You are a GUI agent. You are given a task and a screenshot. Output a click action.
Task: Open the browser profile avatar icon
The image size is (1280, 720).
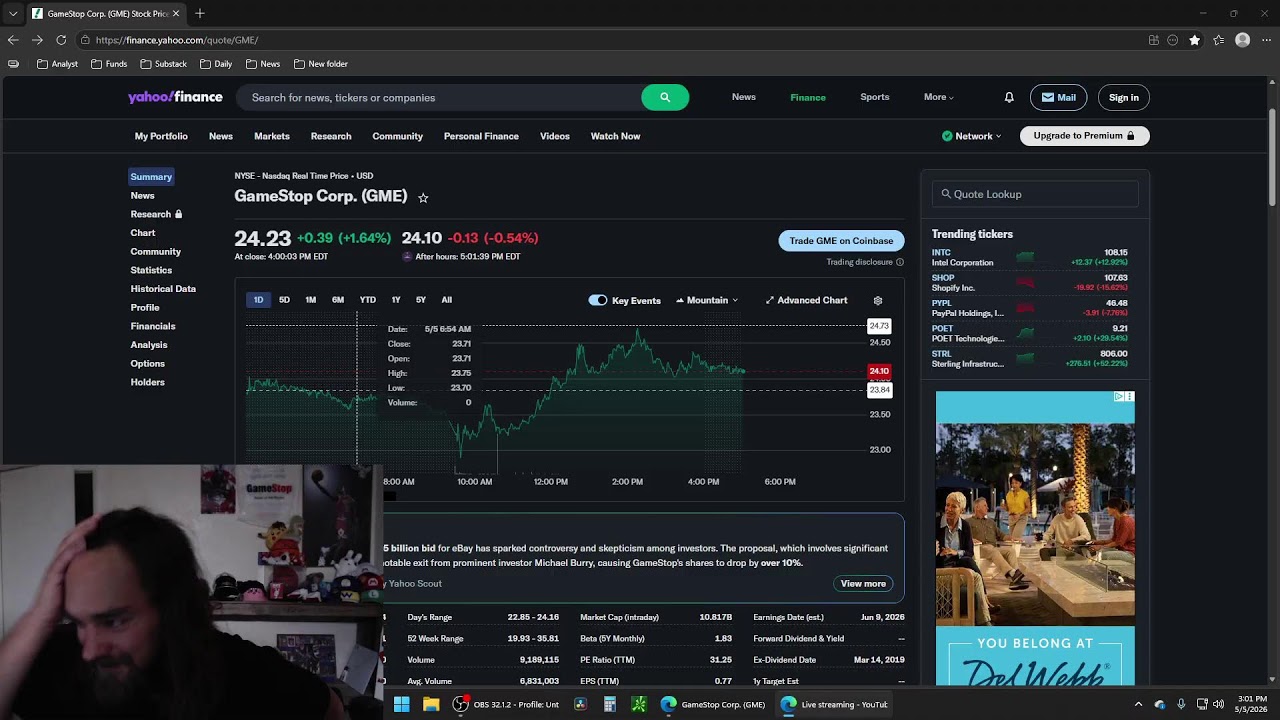click(1242, 40)
